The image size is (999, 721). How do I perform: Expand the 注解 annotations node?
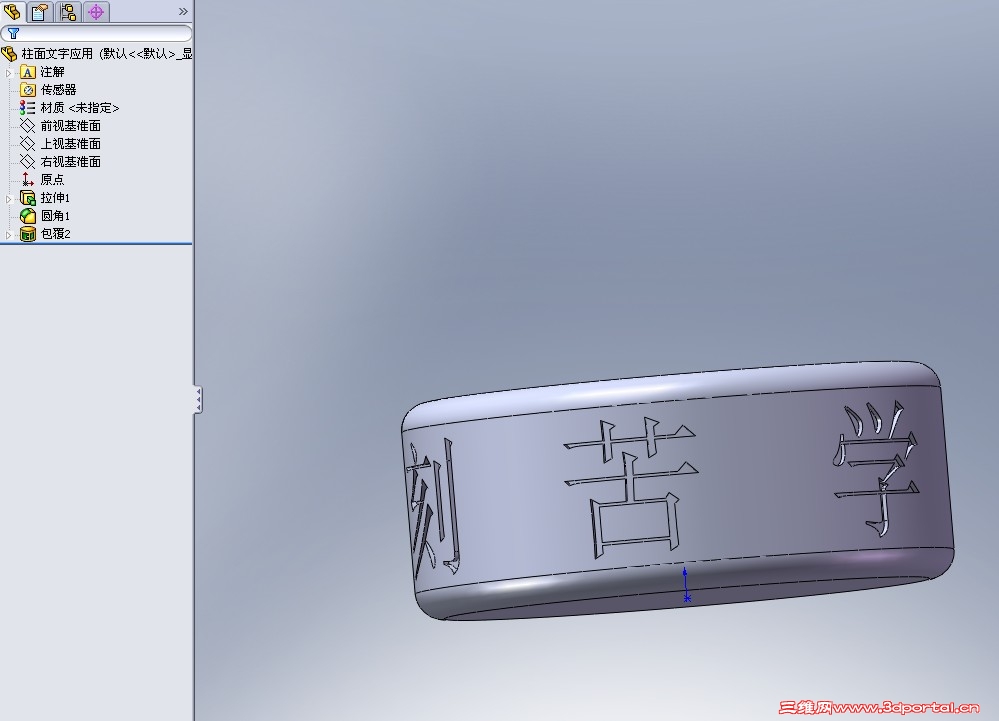[8, 73]
